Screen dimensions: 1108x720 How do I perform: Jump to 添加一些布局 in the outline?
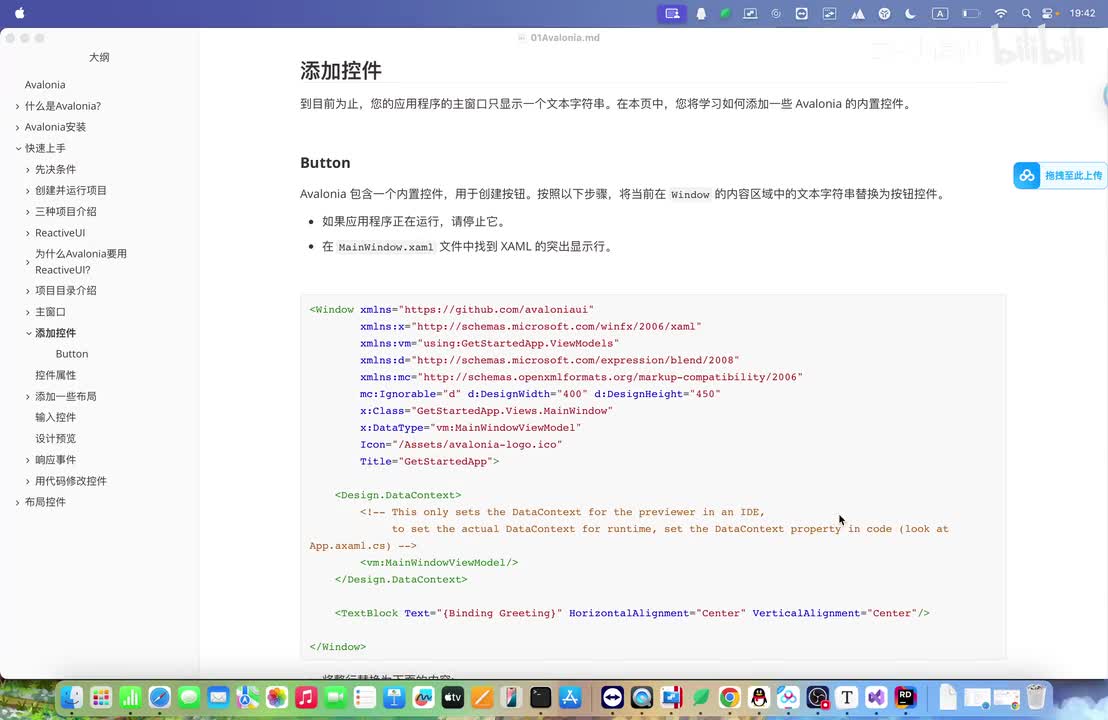point(66,396)
